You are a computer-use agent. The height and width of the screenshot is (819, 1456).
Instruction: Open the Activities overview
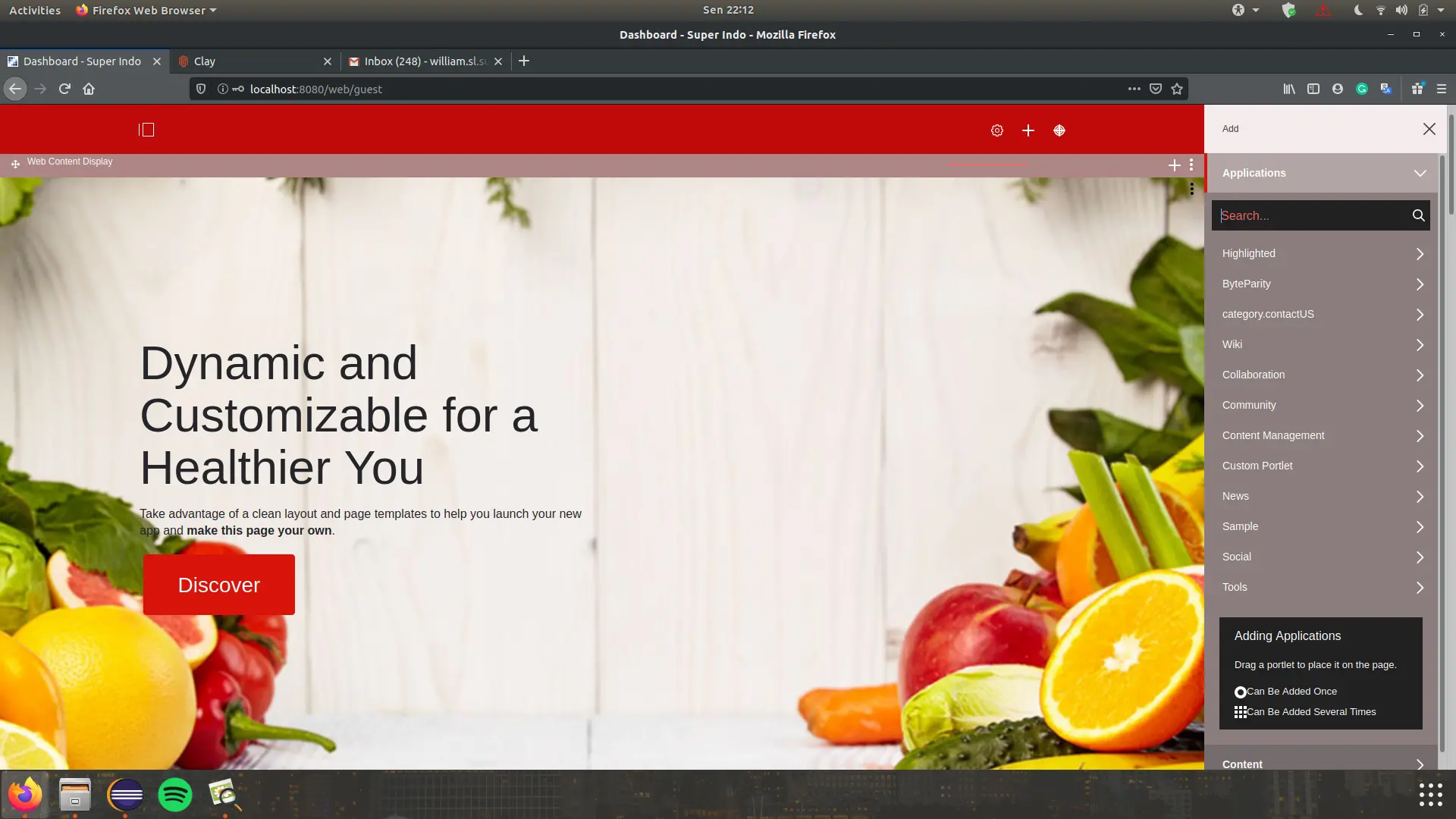coord(35,10)
